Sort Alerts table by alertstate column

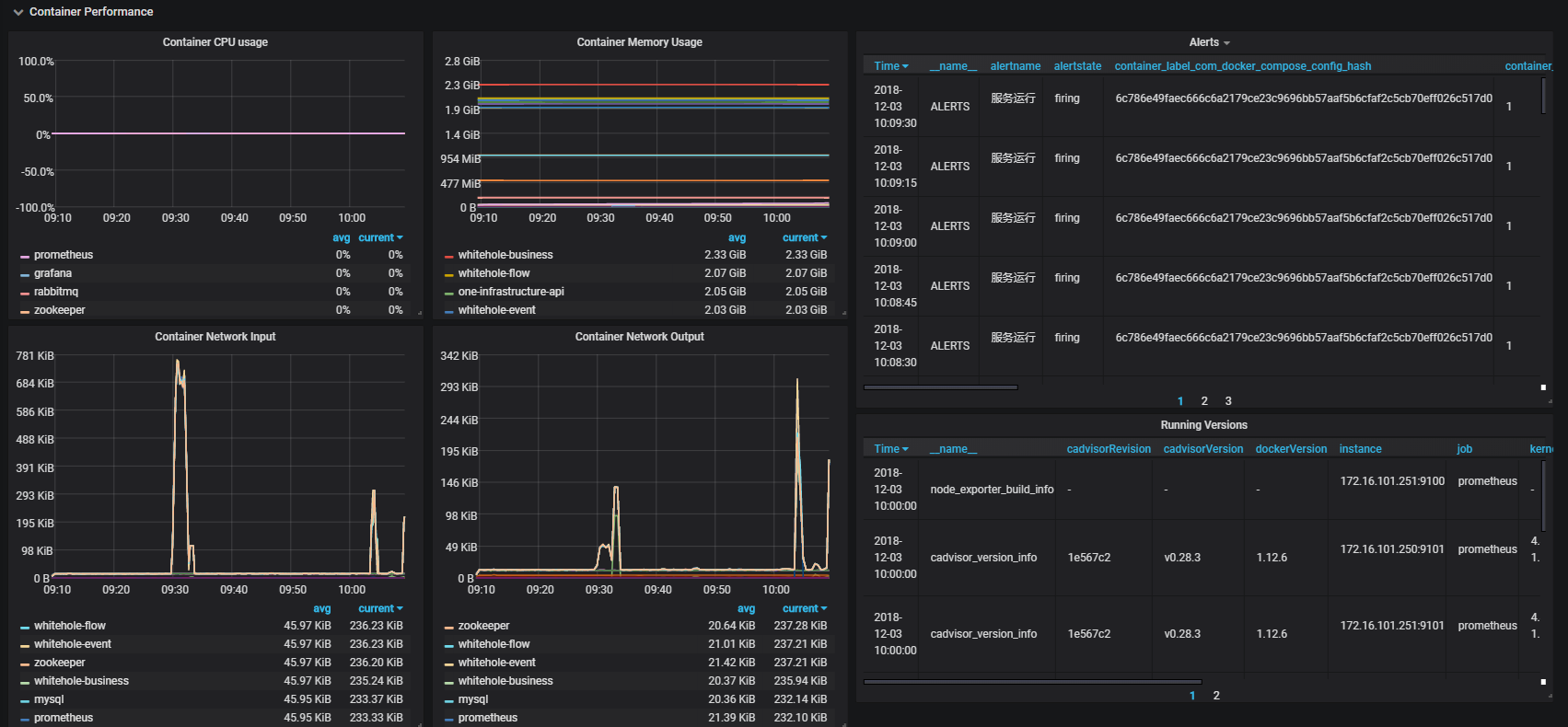[1077, 66]
